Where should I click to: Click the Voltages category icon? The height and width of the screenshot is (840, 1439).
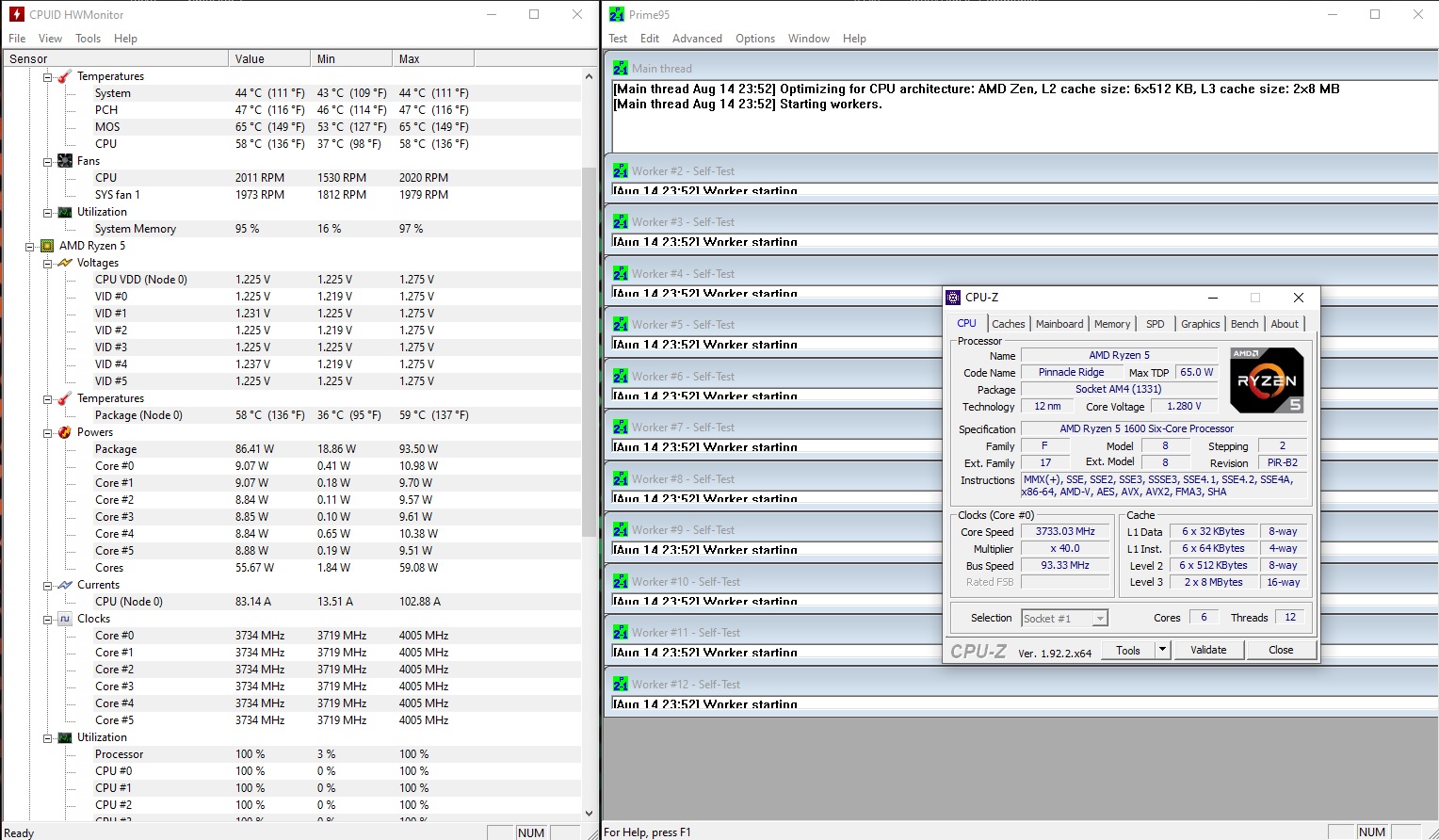pos(65,263)
